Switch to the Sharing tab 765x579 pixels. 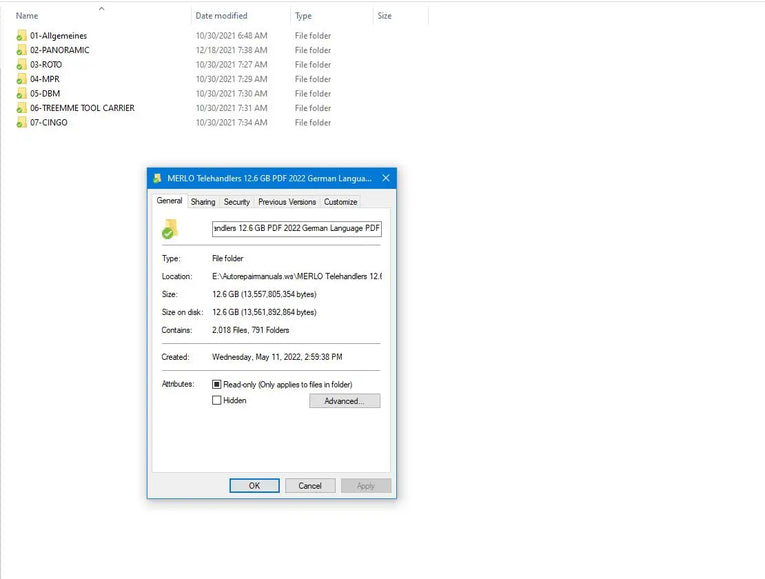pyautogui.click(x=203, y=202)
